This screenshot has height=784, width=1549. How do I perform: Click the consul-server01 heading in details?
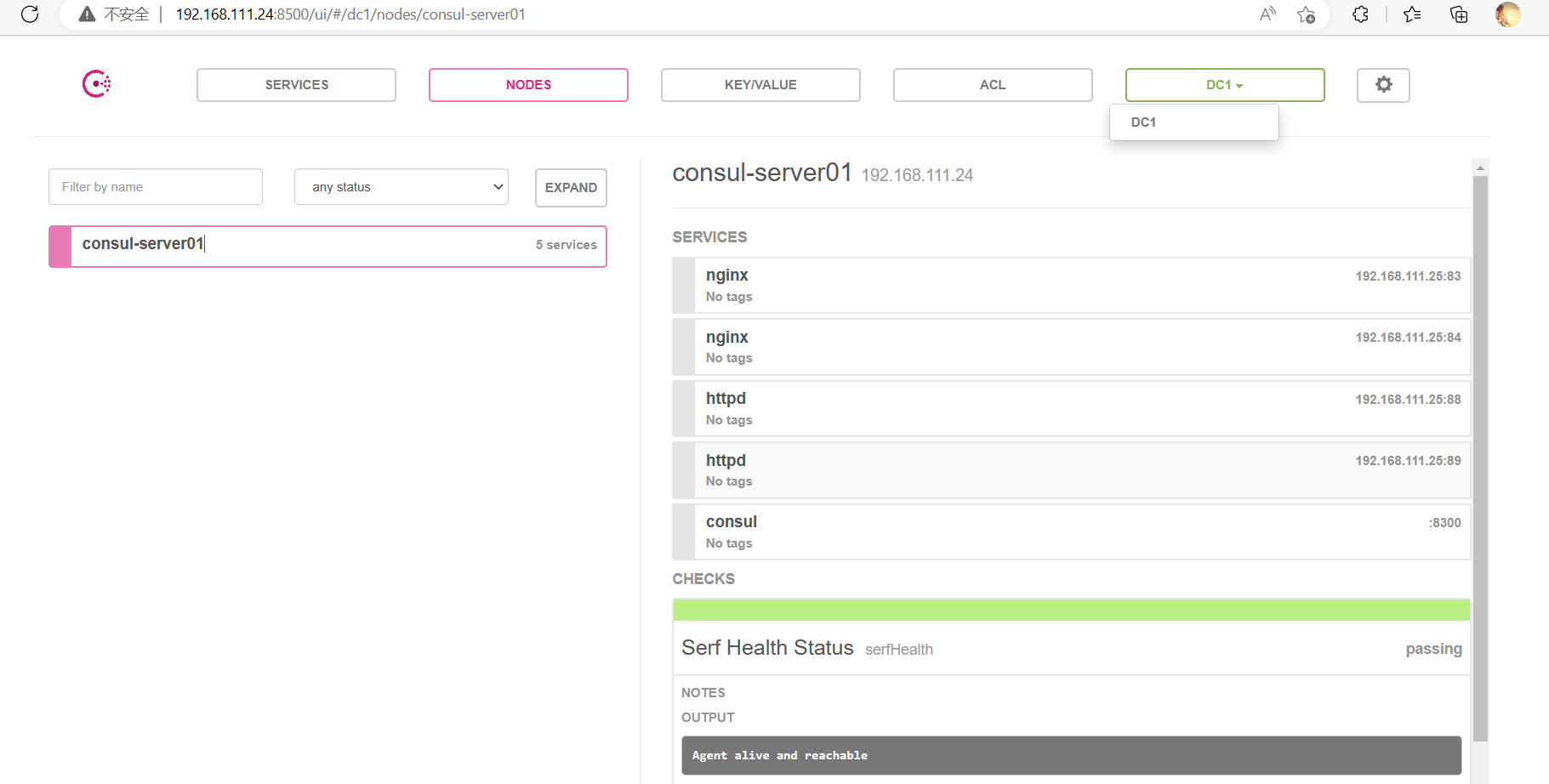762,173
